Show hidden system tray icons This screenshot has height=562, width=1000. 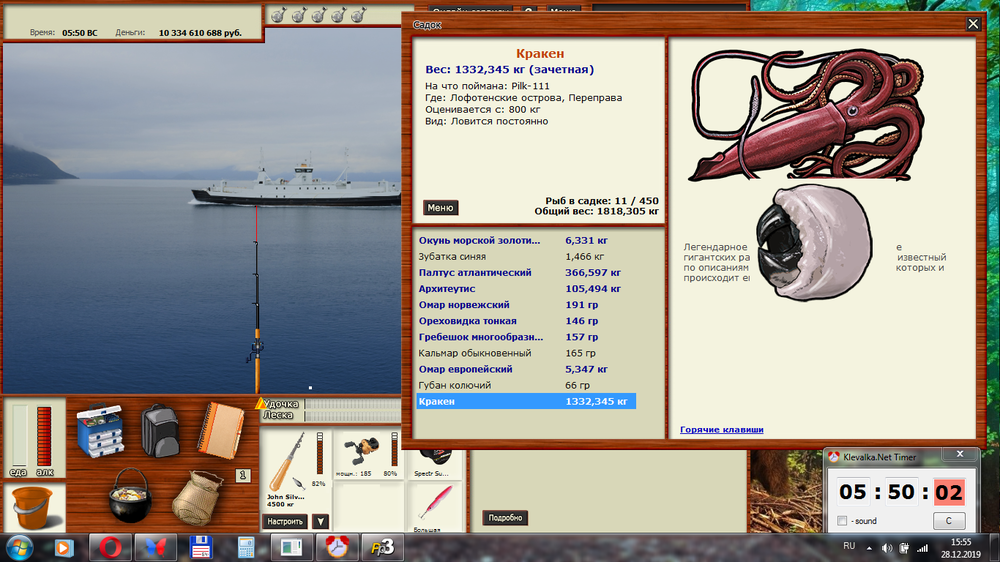[x=866, y=547]
